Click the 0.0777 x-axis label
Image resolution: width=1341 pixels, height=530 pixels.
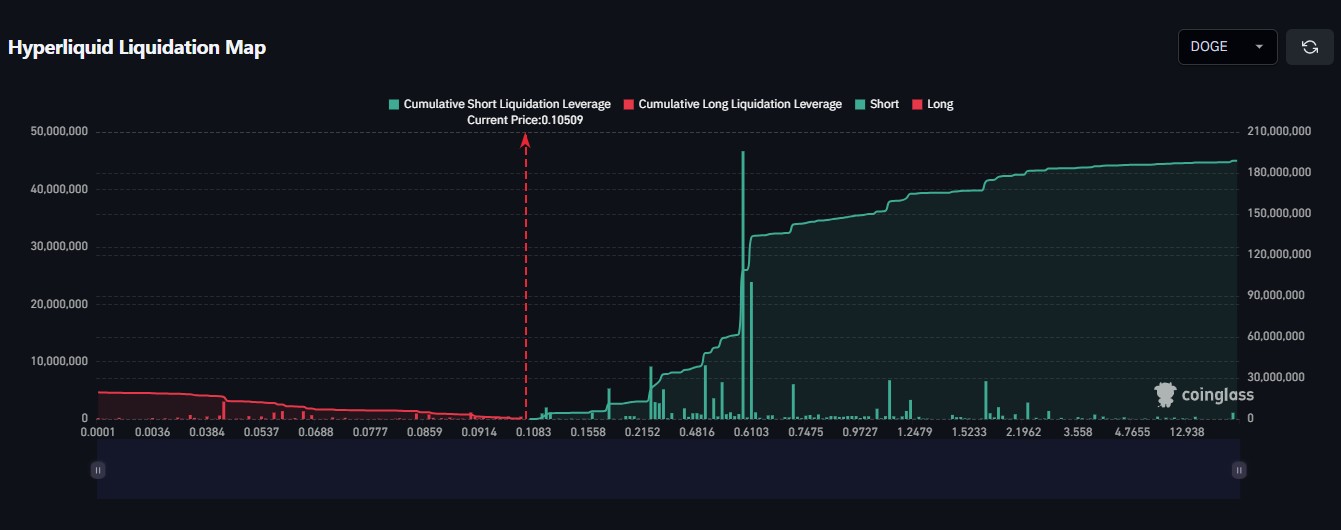pos(370,432)
